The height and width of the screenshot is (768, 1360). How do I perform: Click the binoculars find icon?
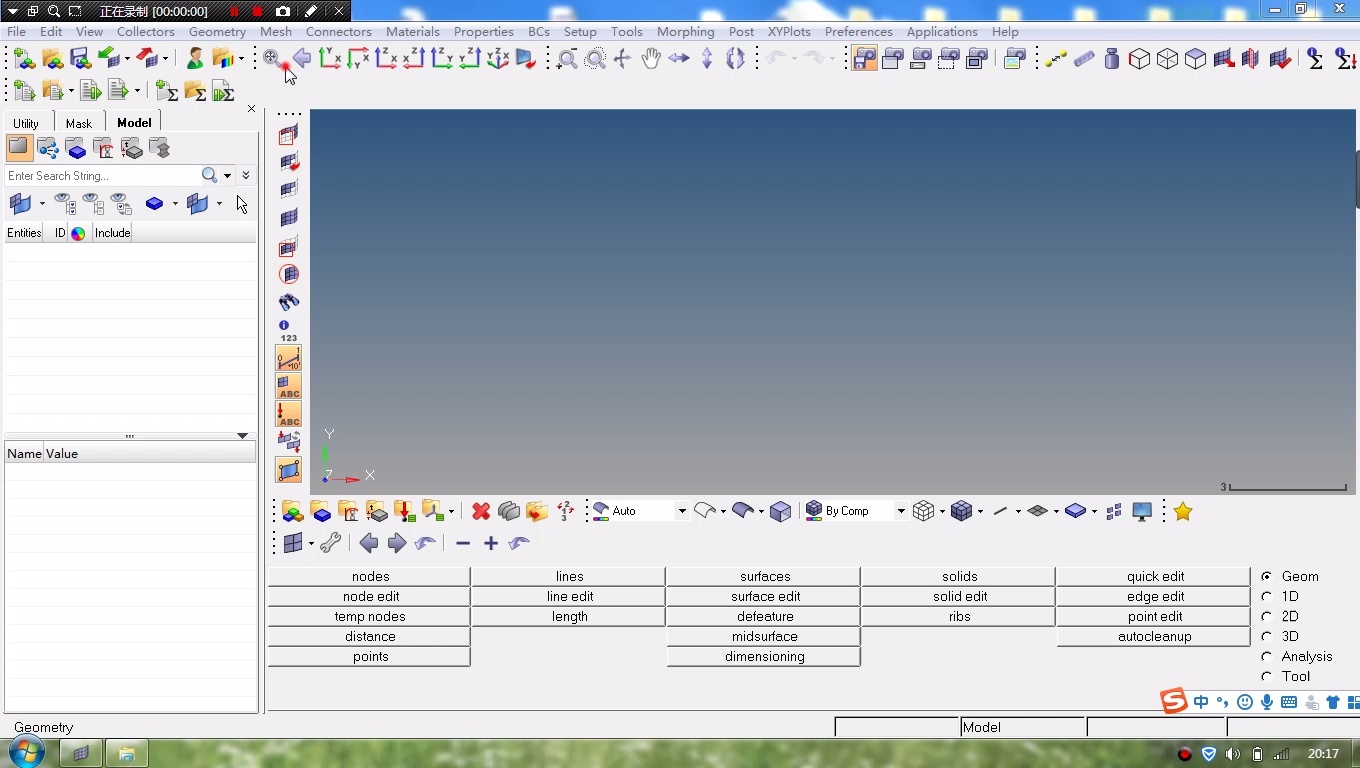[x=289, y=302]
